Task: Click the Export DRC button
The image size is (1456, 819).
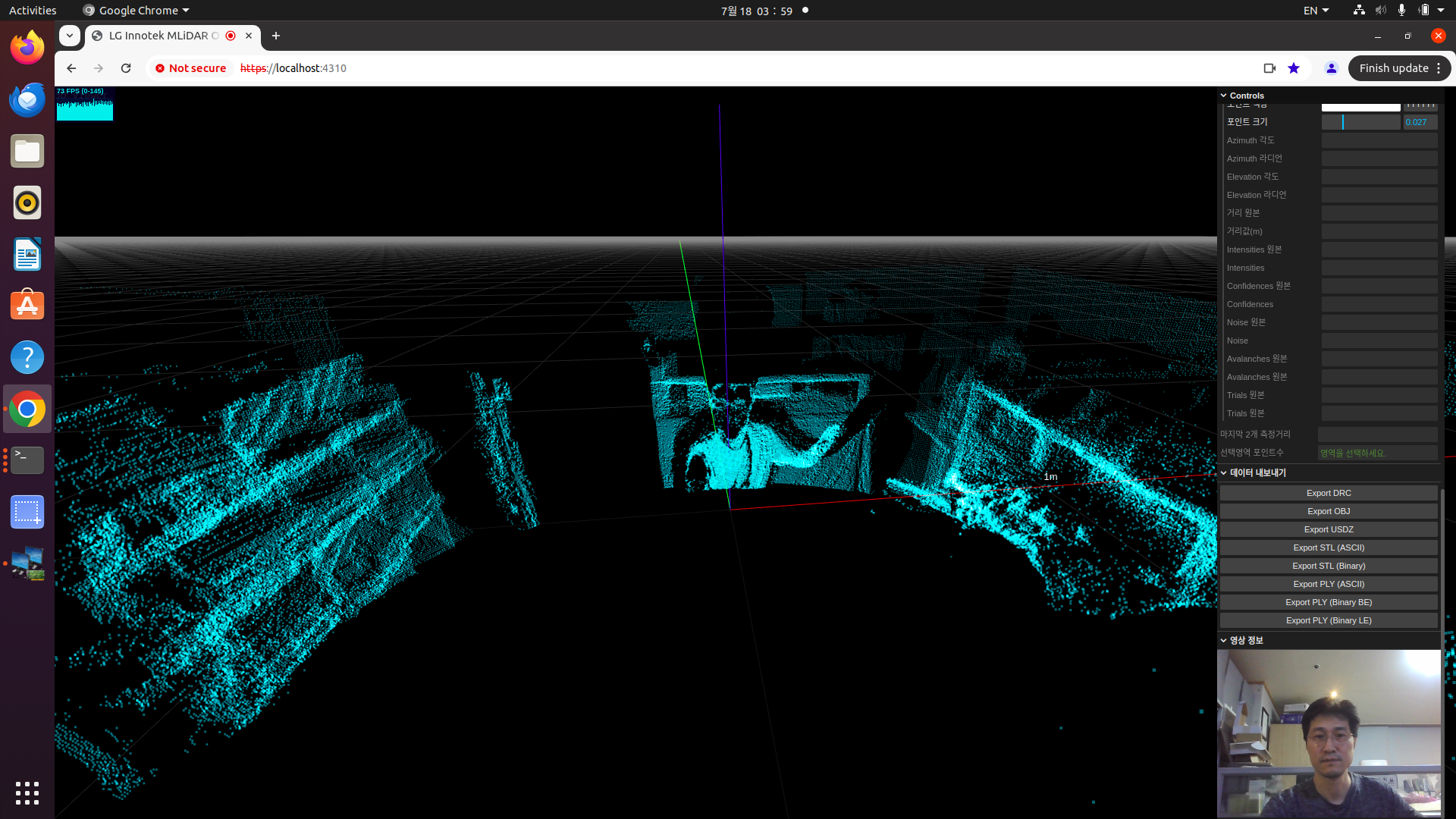Action: [1329, 492]
